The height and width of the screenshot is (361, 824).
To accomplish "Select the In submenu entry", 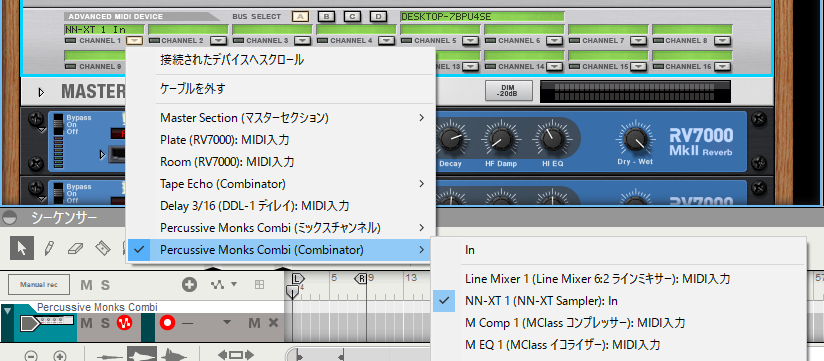I will click(619, 250).
